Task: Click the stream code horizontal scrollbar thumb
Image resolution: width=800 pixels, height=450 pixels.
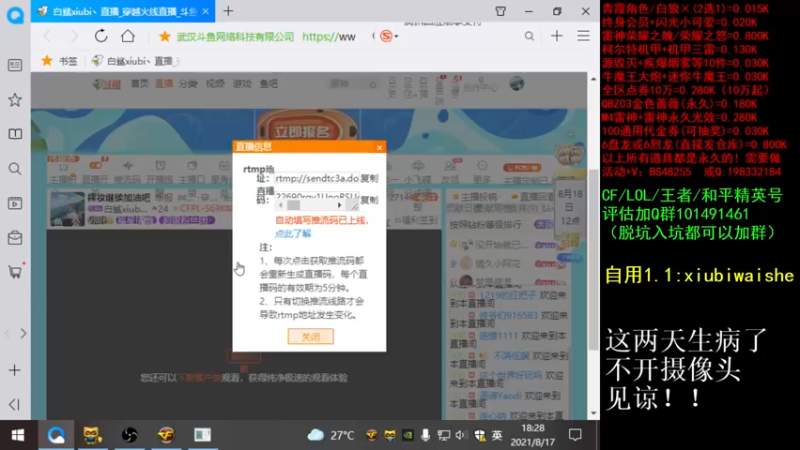Action: coord(293,205)
